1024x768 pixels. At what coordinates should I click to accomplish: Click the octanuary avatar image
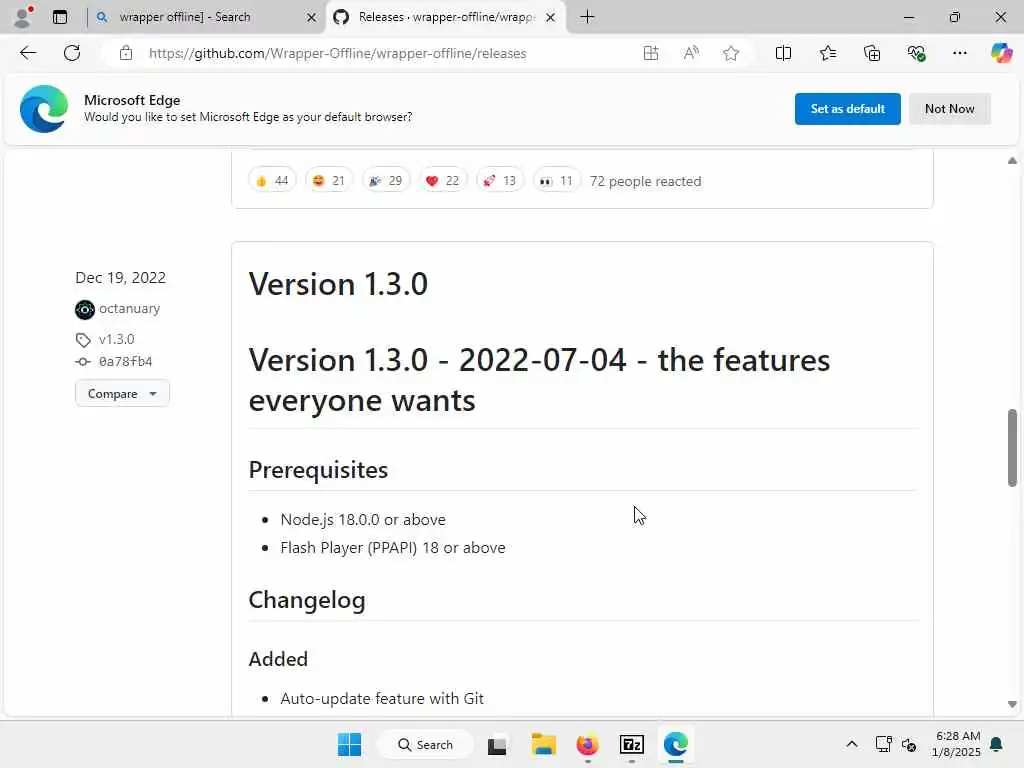click(84, 310)
